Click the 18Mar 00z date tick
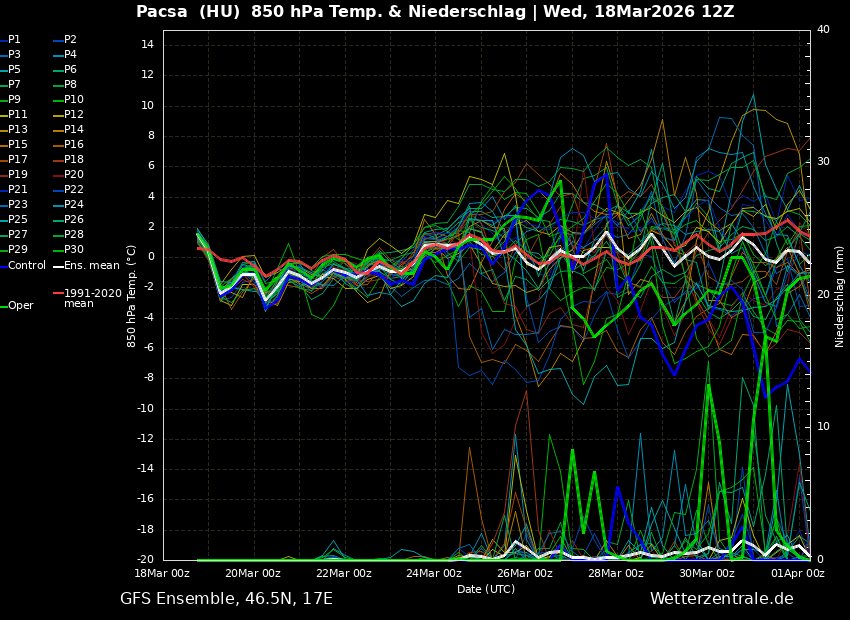 point(162,573)
